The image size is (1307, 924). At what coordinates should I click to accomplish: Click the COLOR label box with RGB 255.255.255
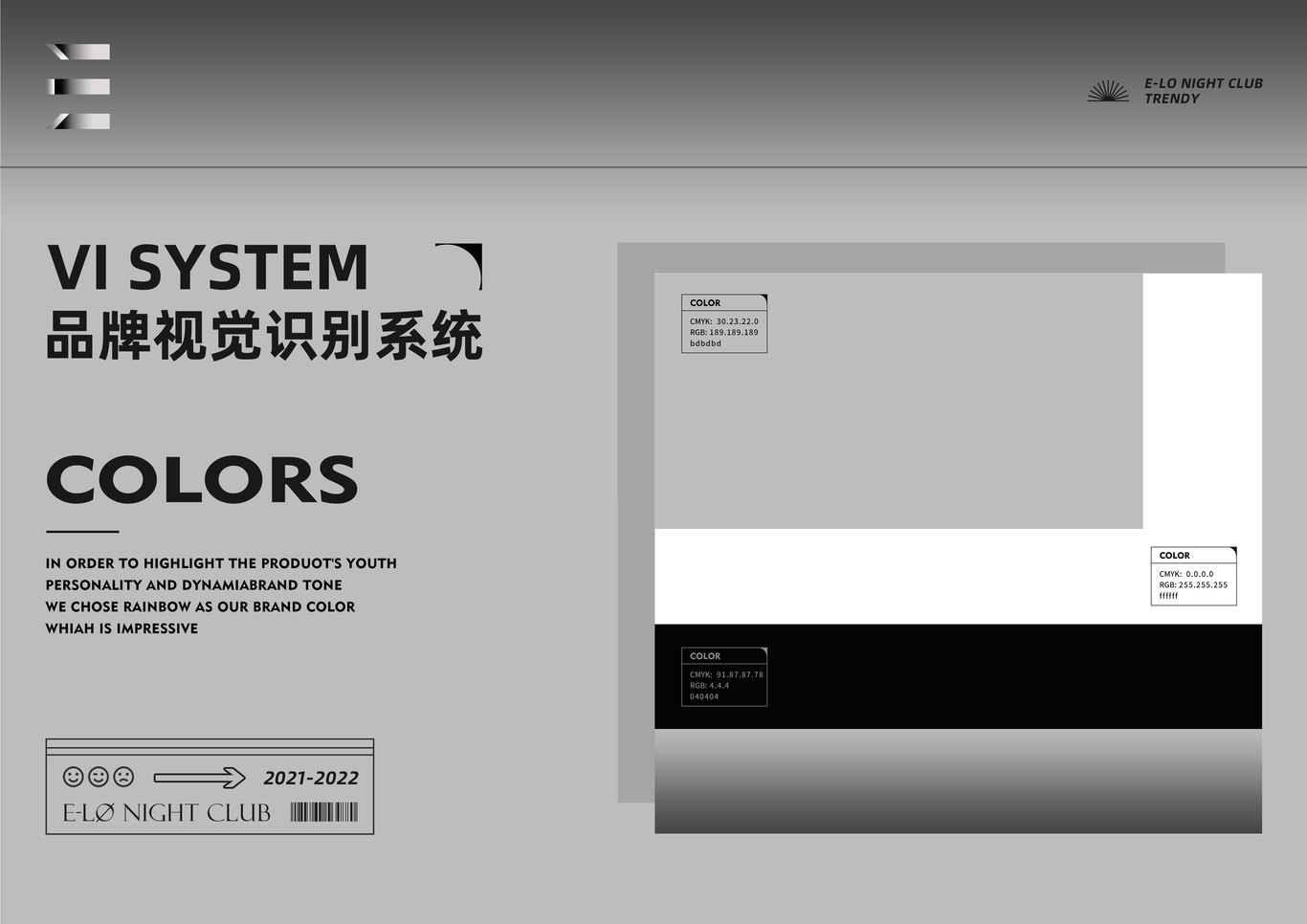[x=1193, y=576]
